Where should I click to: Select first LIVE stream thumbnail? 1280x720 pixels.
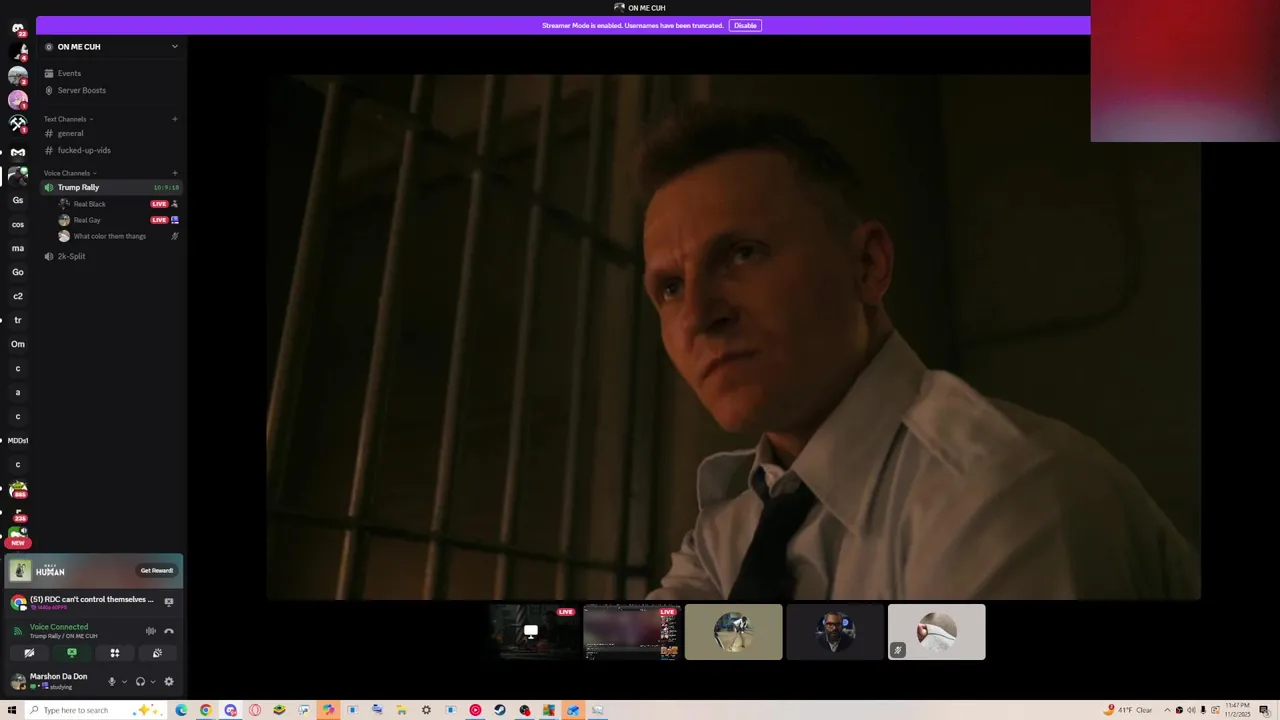[x=531, y=632]
